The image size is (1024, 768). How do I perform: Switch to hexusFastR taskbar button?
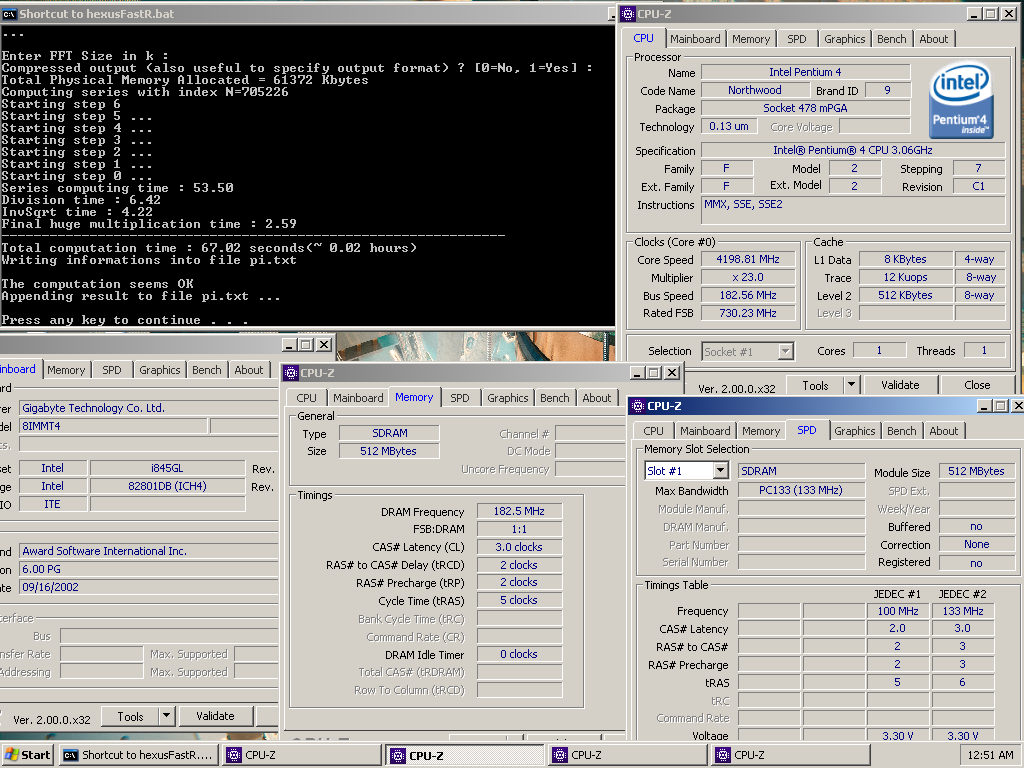pyautogui.click(x=138, y=755)
